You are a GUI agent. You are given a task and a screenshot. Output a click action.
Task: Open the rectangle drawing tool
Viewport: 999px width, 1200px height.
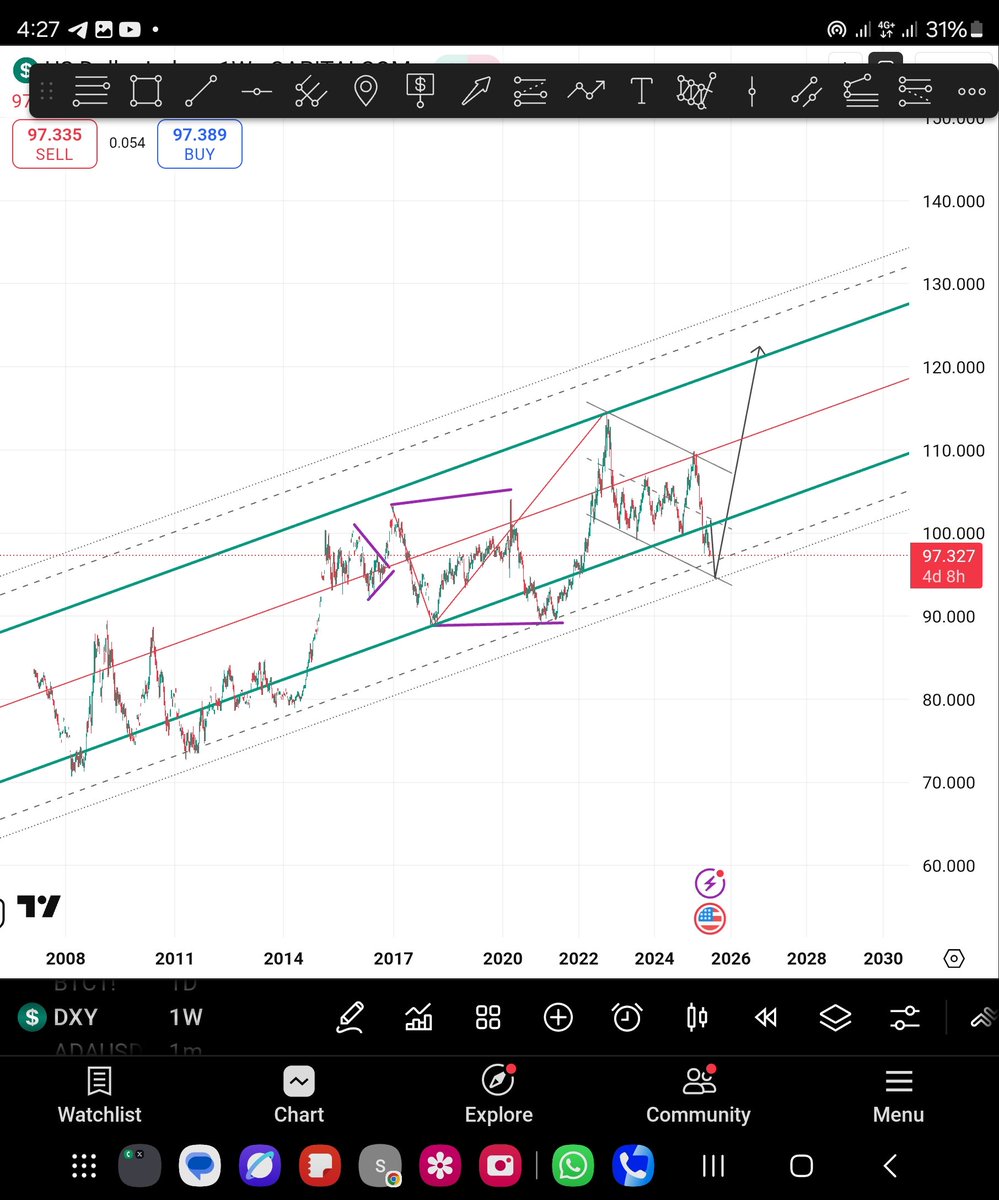tap(145, 90)
